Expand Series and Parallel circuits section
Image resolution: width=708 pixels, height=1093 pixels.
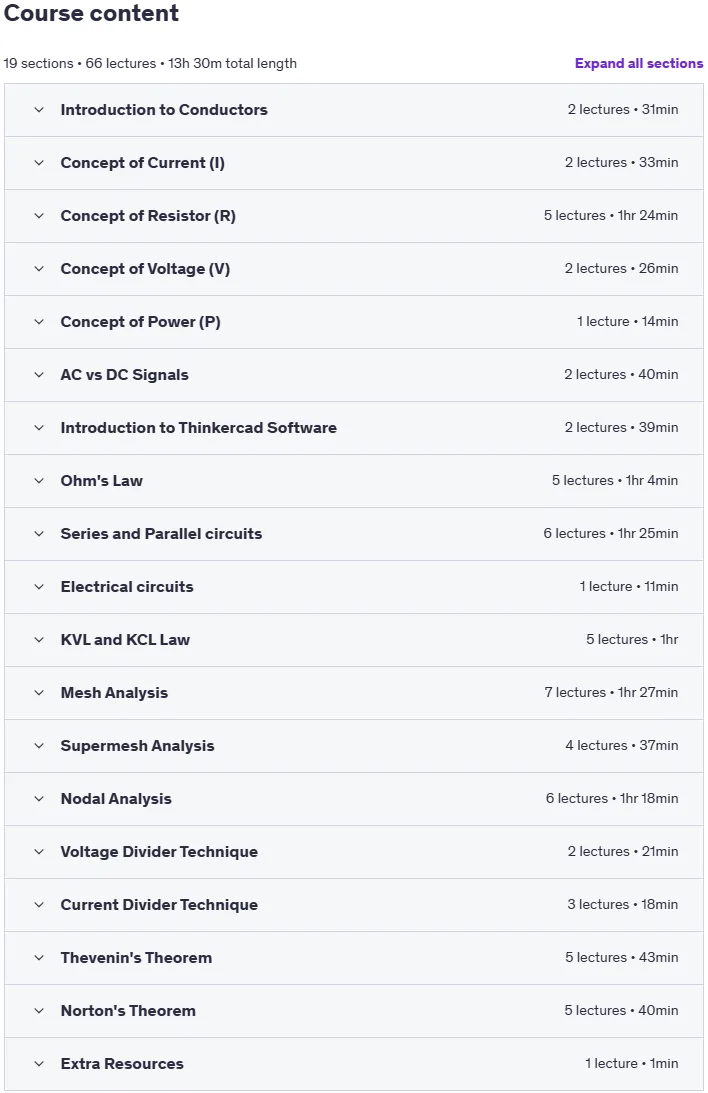point(354,534)
